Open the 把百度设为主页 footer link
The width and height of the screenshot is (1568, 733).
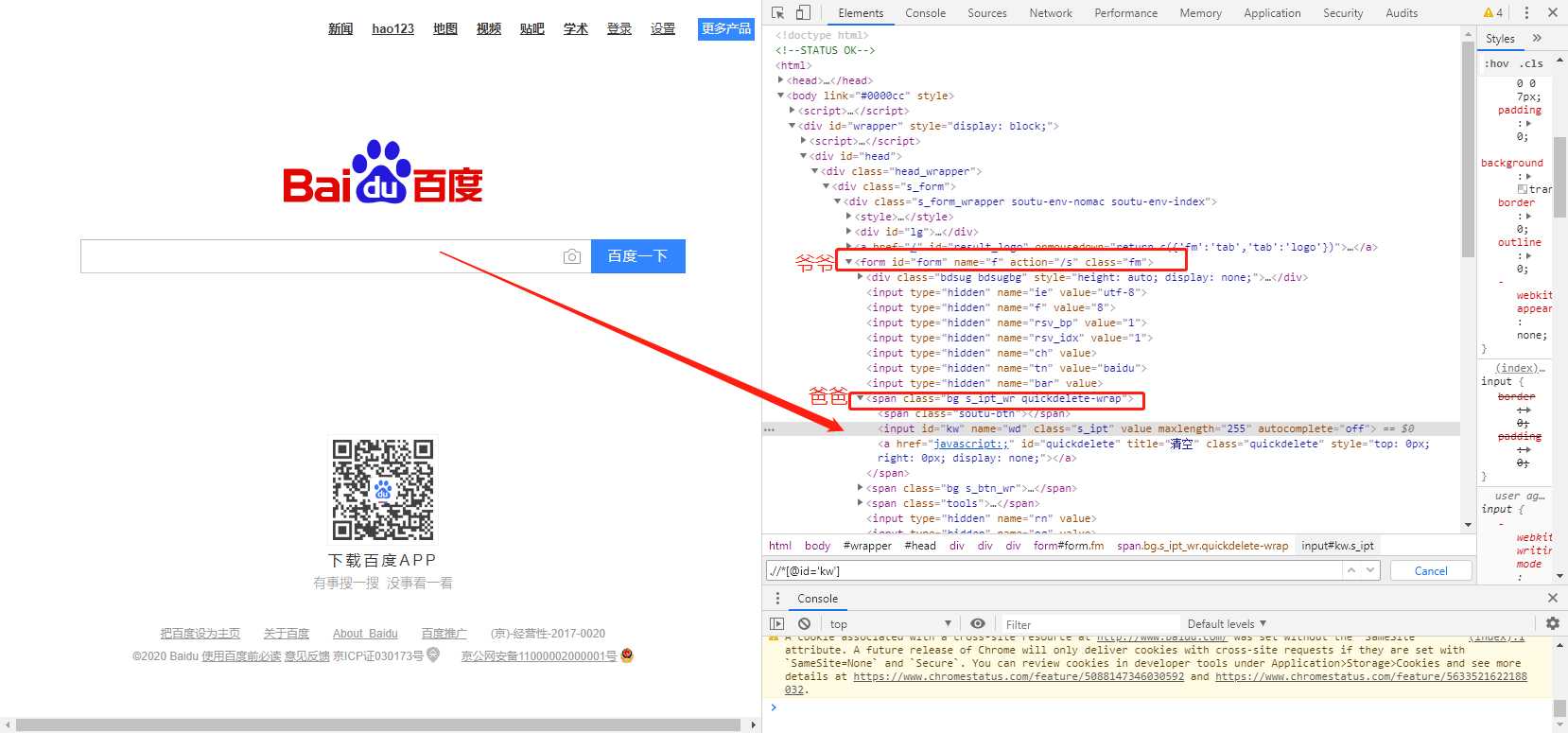pyautogui.click(x=200, y=634)
